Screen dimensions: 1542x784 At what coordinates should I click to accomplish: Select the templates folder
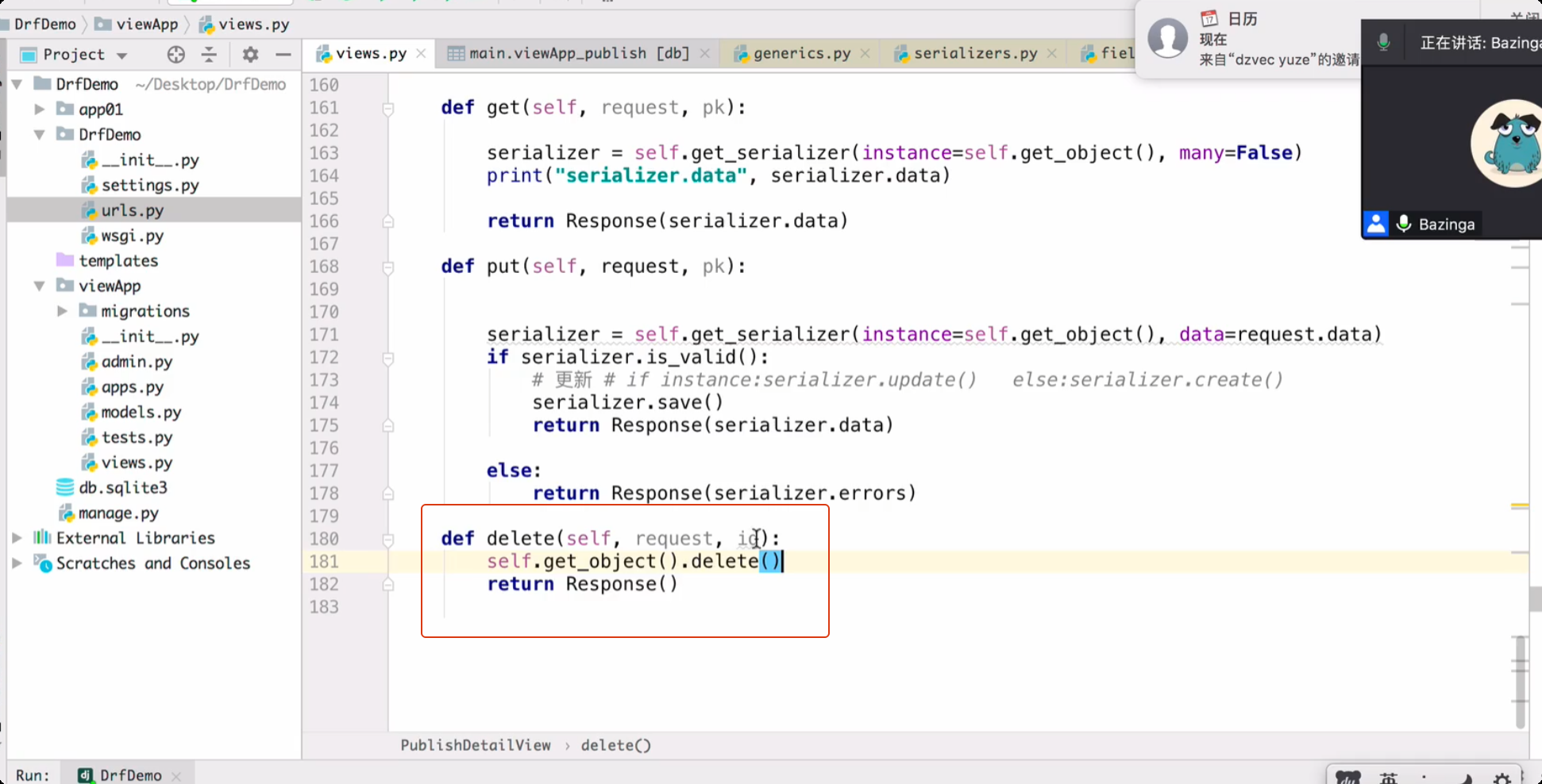coord(118,260)
